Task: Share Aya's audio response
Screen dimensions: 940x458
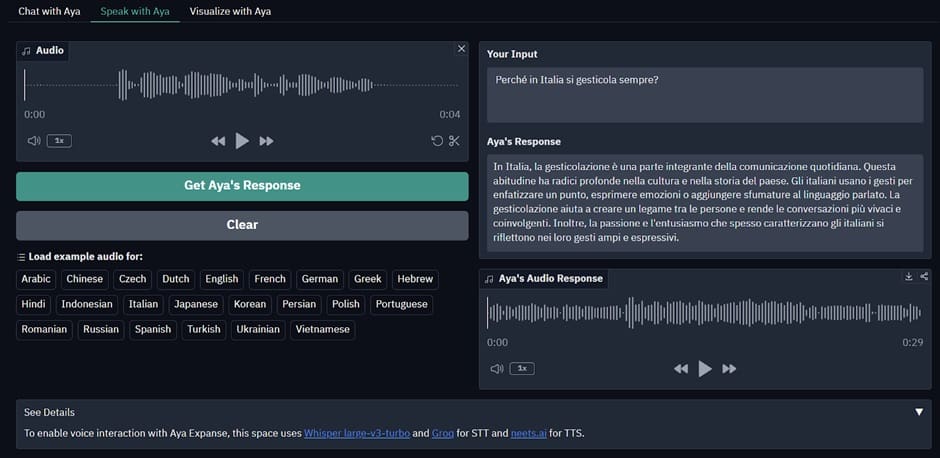Action: pos(924,277)
